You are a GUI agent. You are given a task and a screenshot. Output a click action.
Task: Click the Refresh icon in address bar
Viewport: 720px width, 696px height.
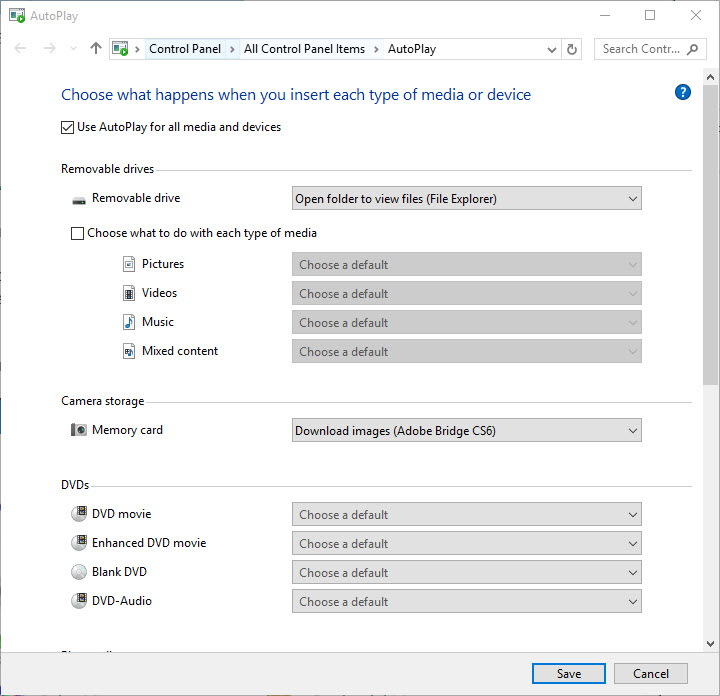(572, 49)
